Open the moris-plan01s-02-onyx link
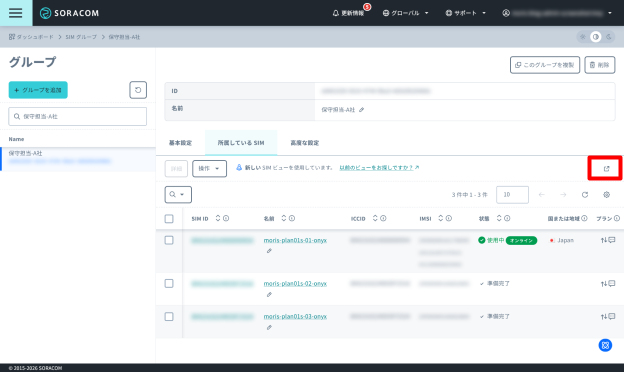 (295, 284)
